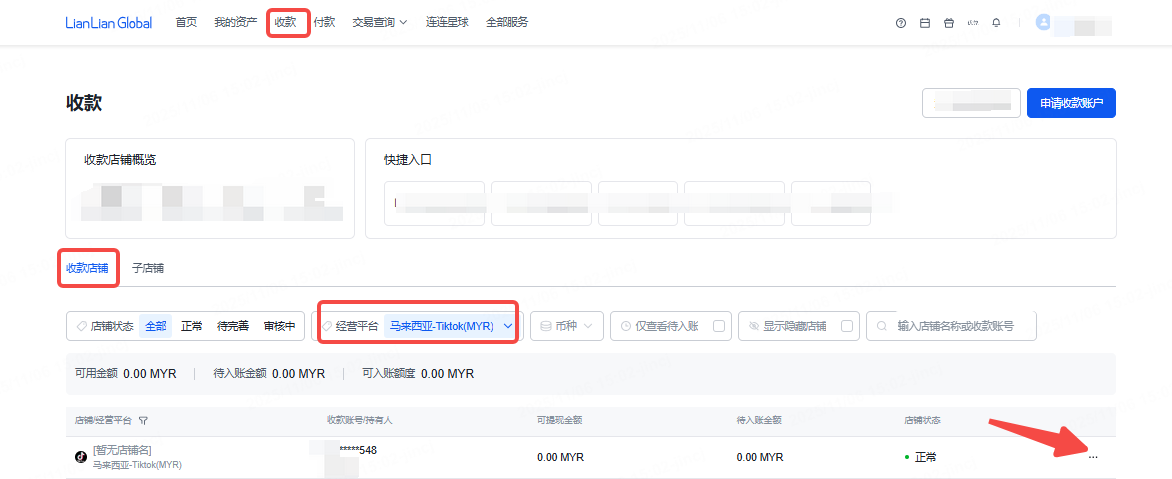Switch to the 收款店铺 tab

88,268
